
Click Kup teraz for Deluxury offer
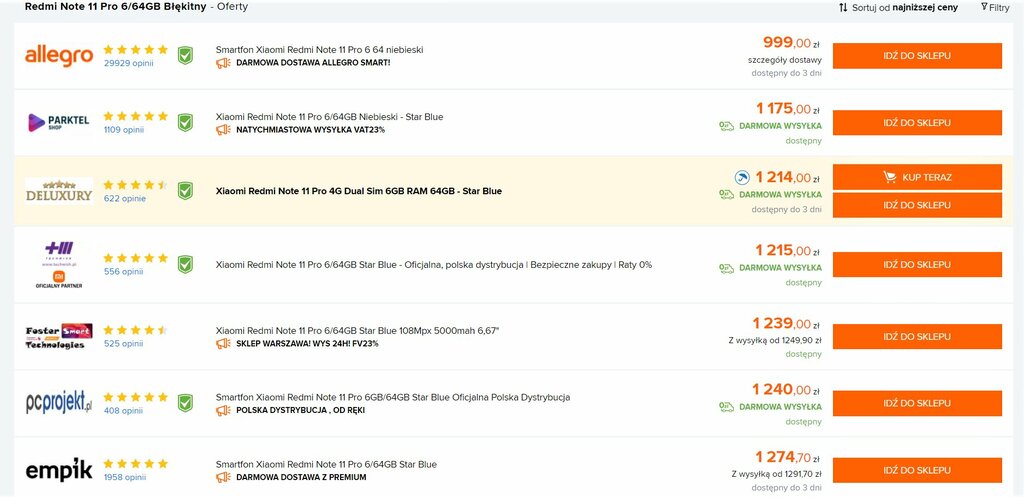tap(917, 177)
